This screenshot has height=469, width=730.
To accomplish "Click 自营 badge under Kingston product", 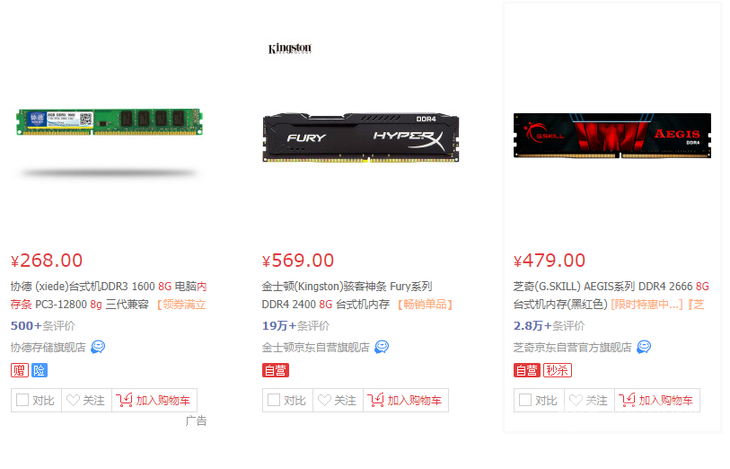I will coord(275,371).
